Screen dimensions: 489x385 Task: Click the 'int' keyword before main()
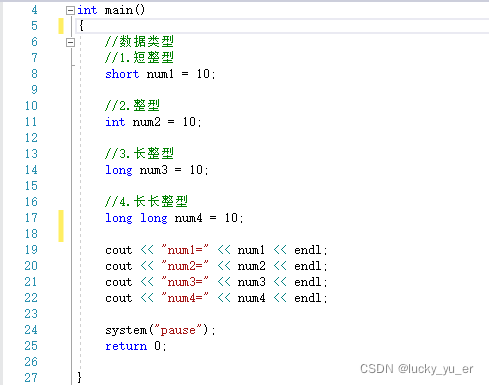(x=87, y=10)
